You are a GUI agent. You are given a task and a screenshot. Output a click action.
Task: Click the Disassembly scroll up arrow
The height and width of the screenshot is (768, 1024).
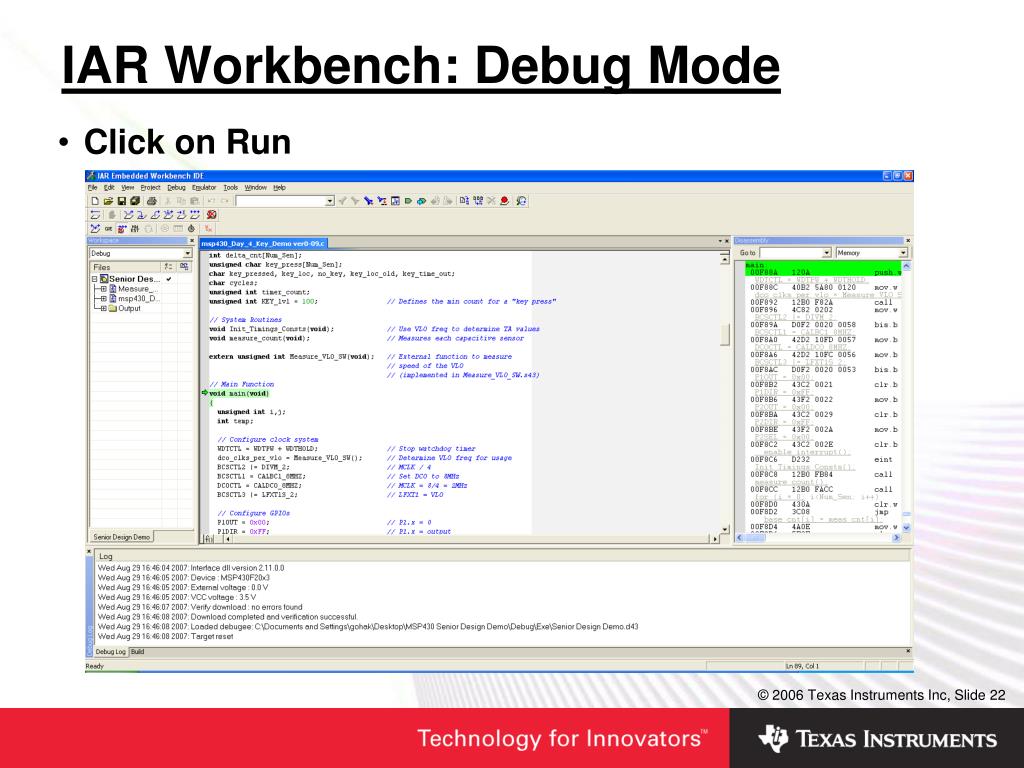tap(906, 266)
